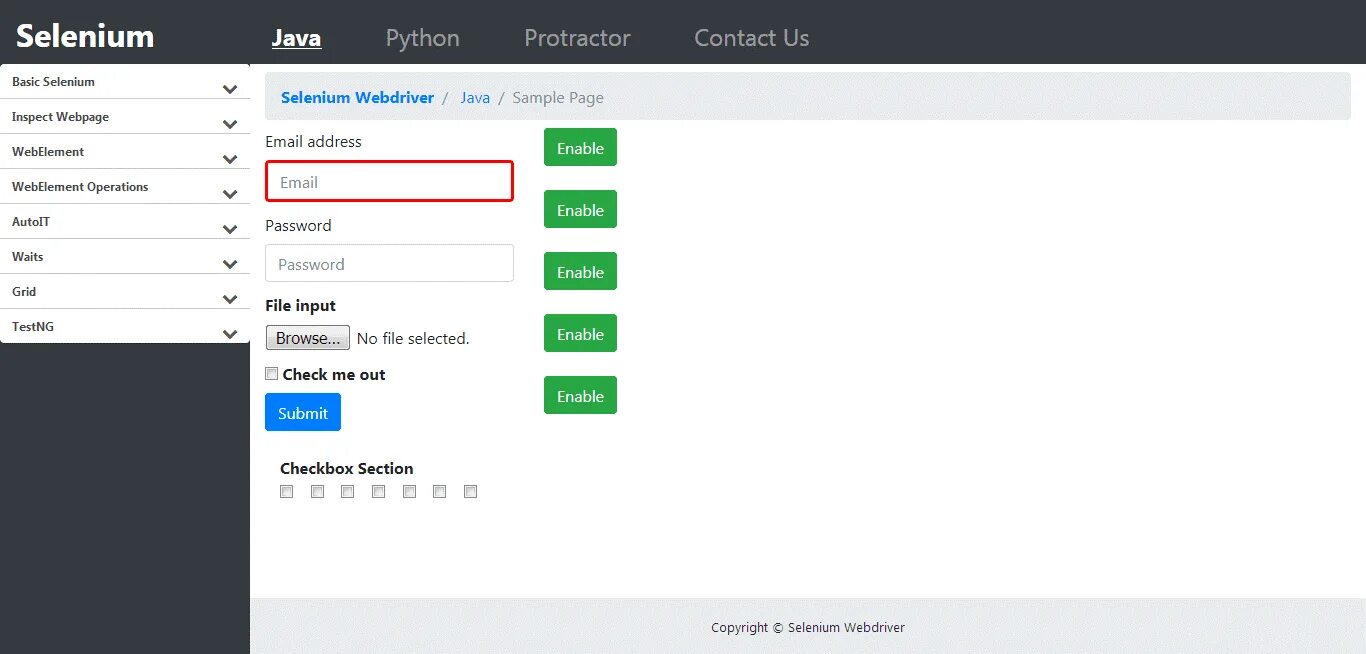Tick the sixth Checkbox Section checkbox
The width and height of the screenshot is (1366, 654).
click(439, 491)
